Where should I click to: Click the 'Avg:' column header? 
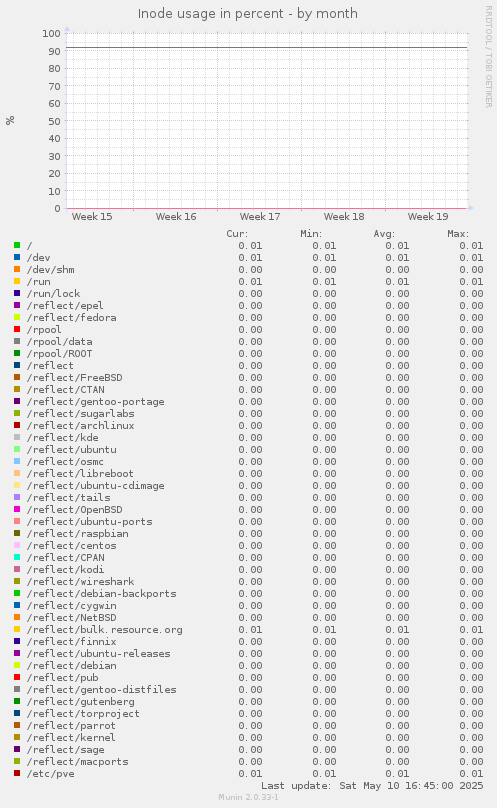[384, 233]
